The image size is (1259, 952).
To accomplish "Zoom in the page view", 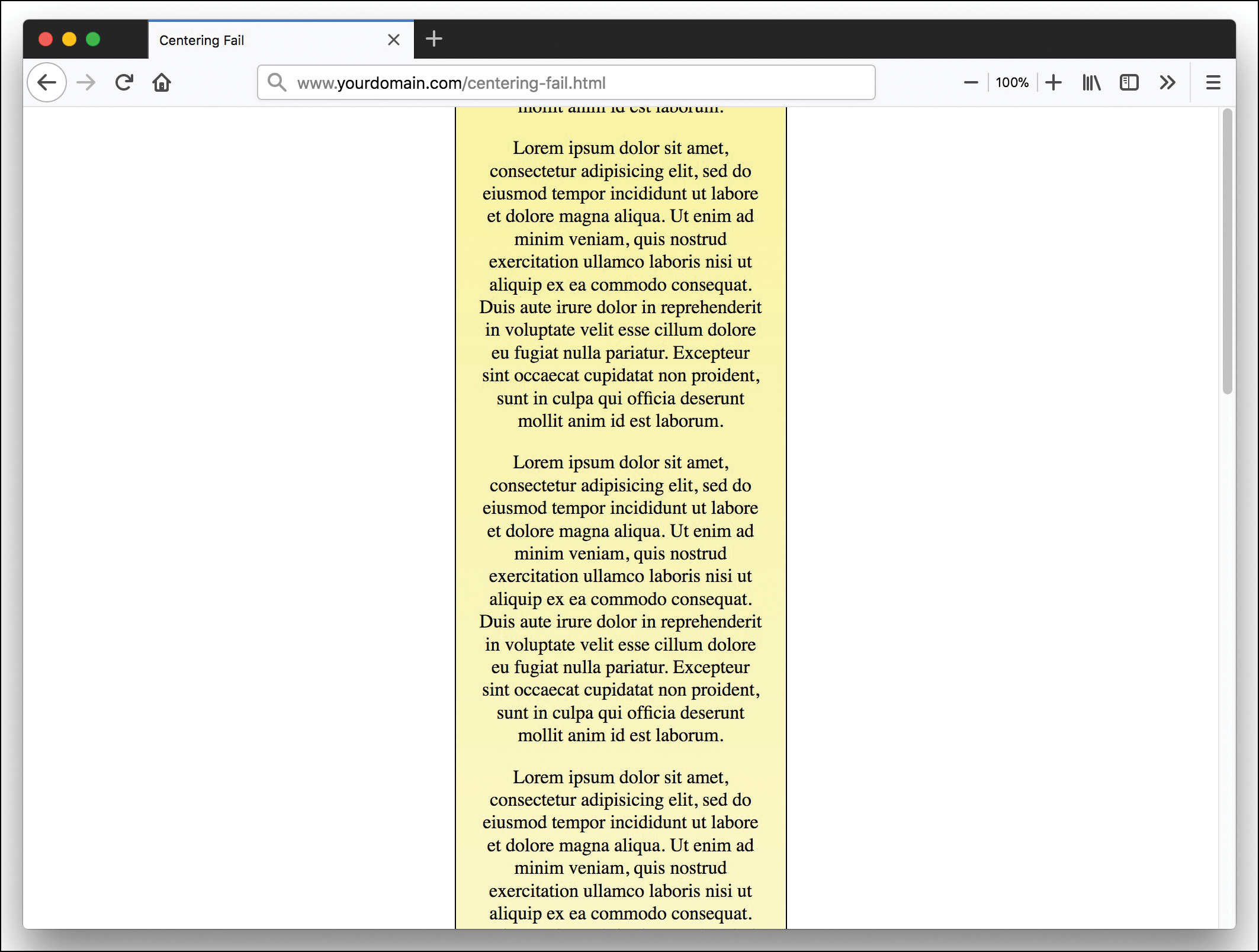I will (1054, 82).
